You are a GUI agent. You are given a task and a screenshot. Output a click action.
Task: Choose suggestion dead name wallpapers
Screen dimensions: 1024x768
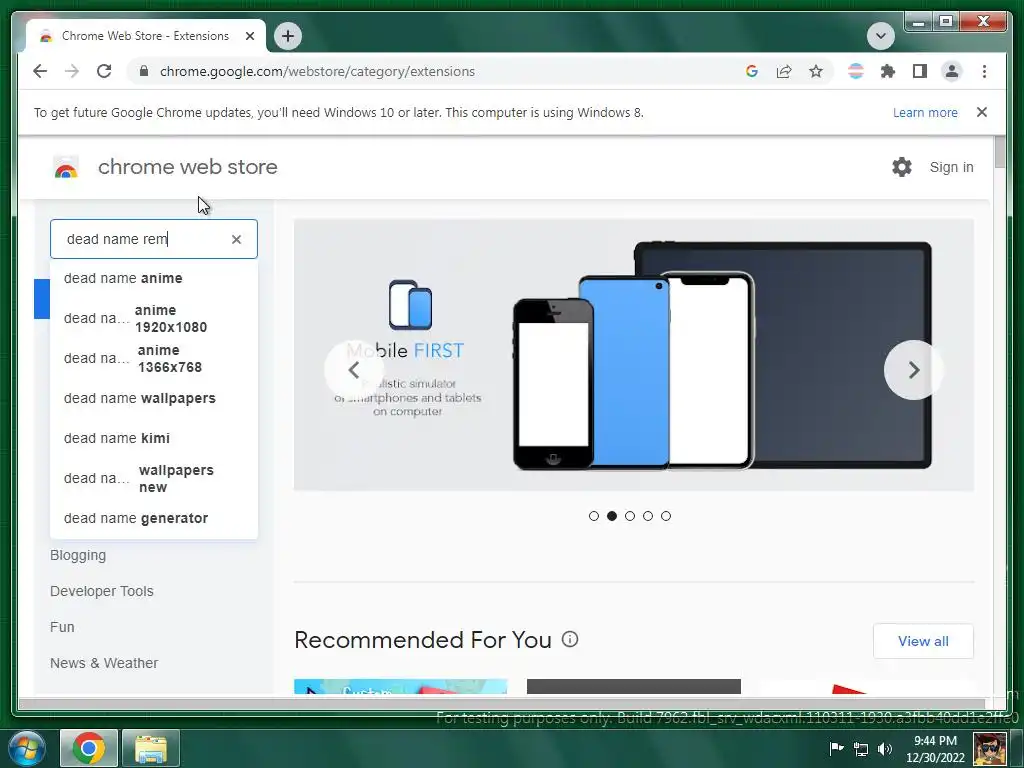pyautogui.click(x=154, y=398)
